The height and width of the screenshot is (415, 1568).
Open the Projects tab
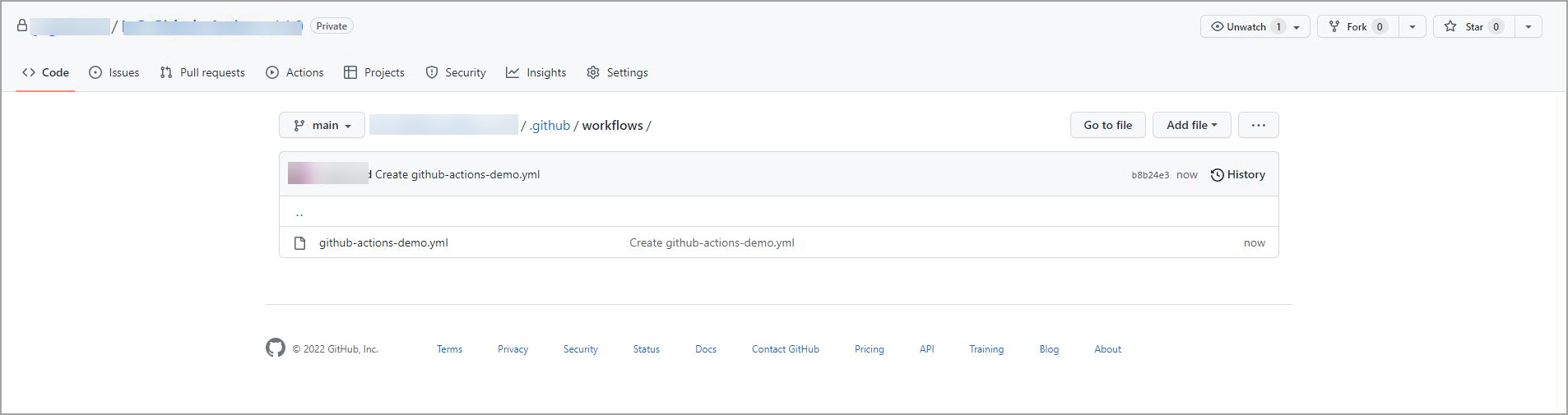pyautogui.click(x=374, y=72)
